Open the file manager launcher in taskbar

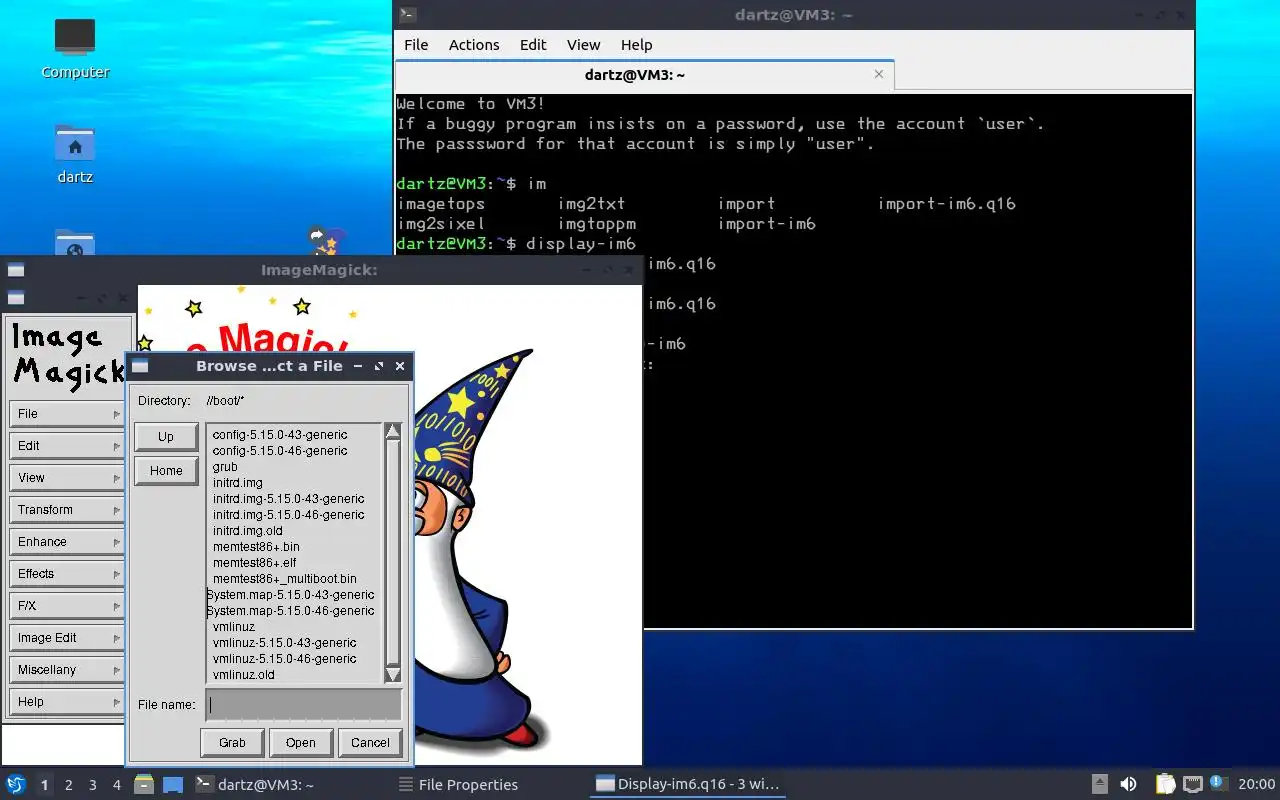point(144,784)
